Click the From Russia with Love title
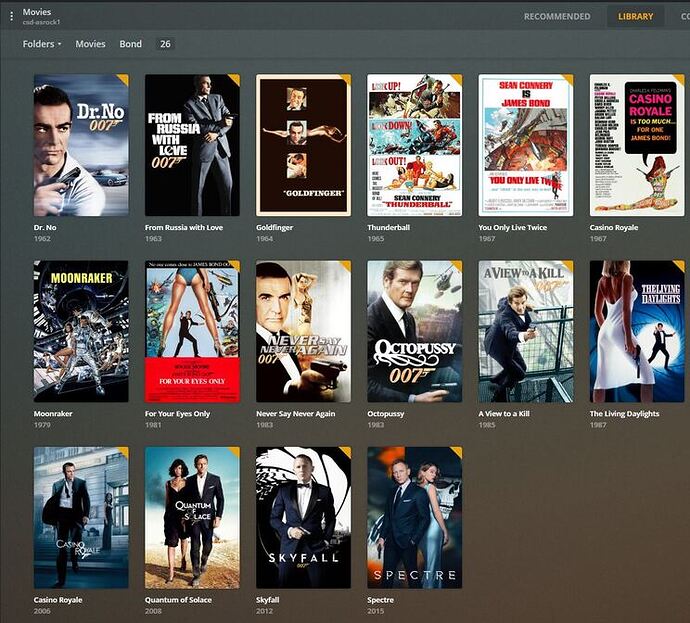This screenshot has width=690, height=623. (184, 227)
